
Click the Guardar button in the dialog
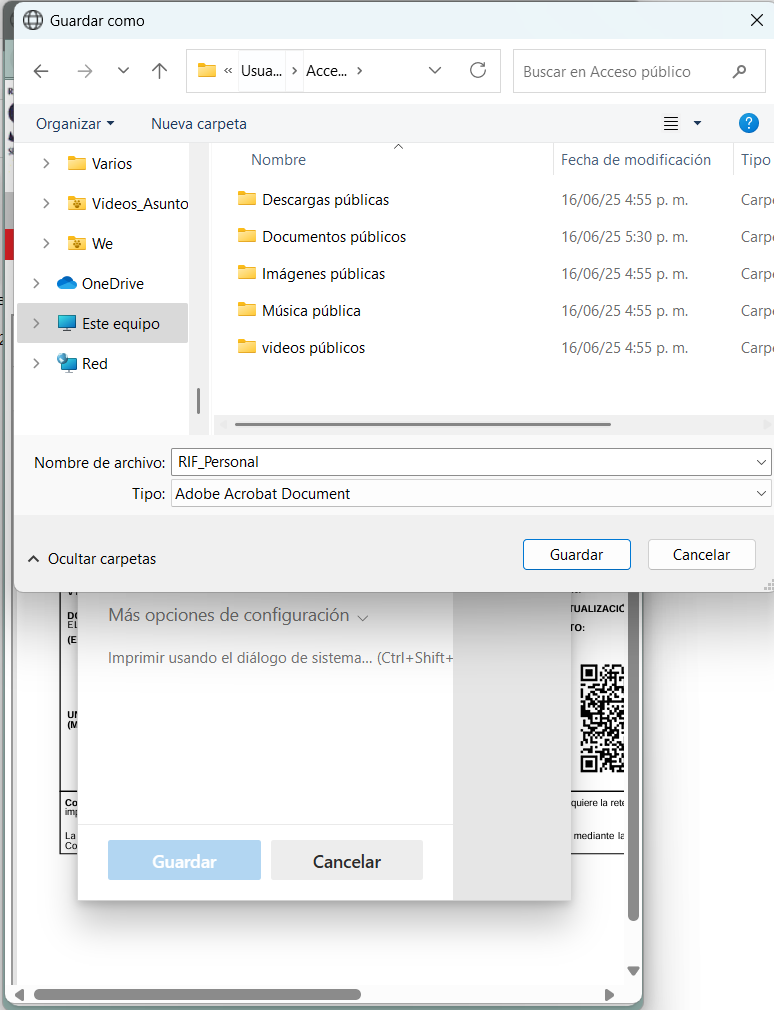(576, 555)
